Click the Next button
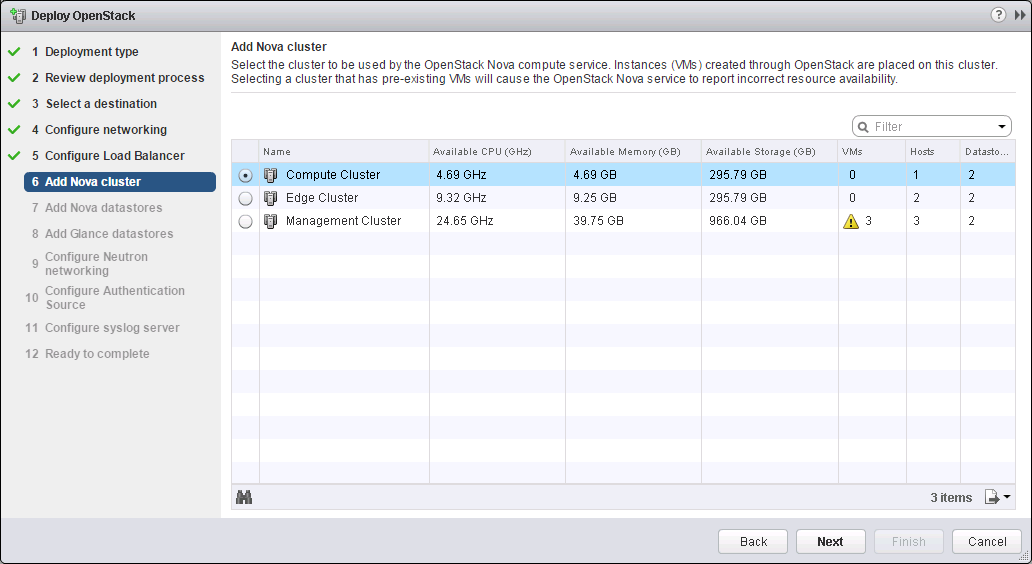 click(830, 541)
